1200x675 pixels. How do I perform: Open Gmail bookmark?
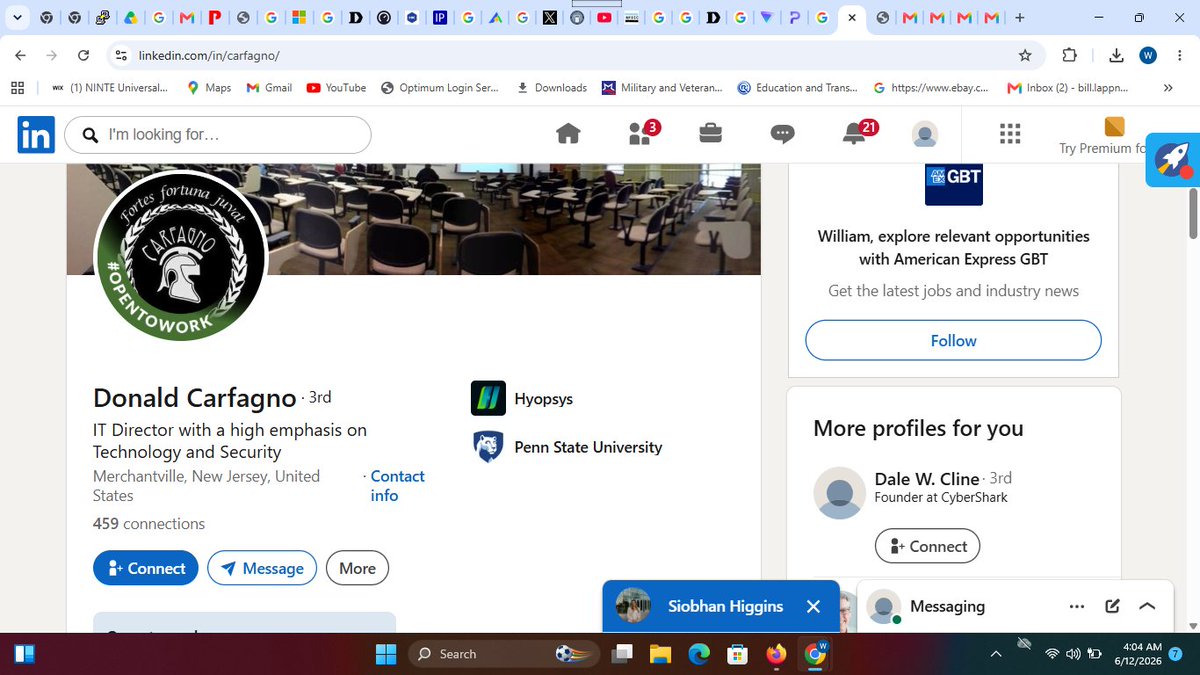(x=269, y=88)
